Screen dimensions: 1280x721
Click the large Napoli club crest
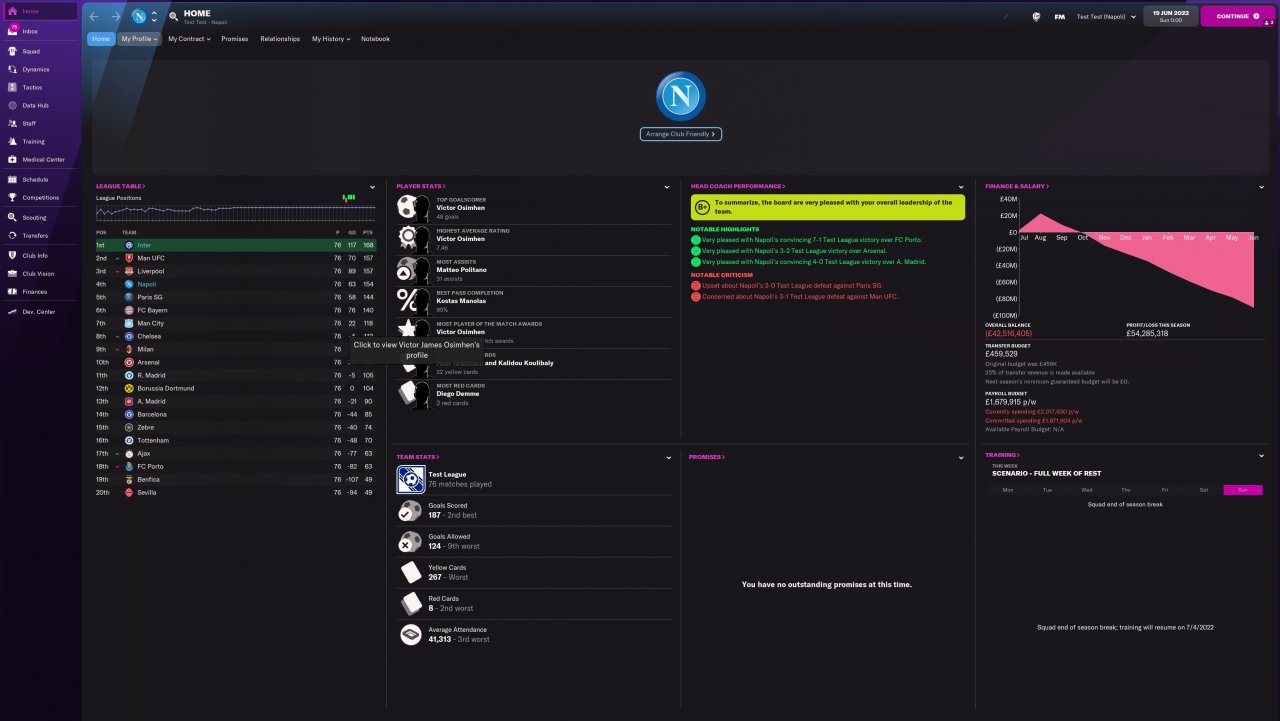[681, 97]
